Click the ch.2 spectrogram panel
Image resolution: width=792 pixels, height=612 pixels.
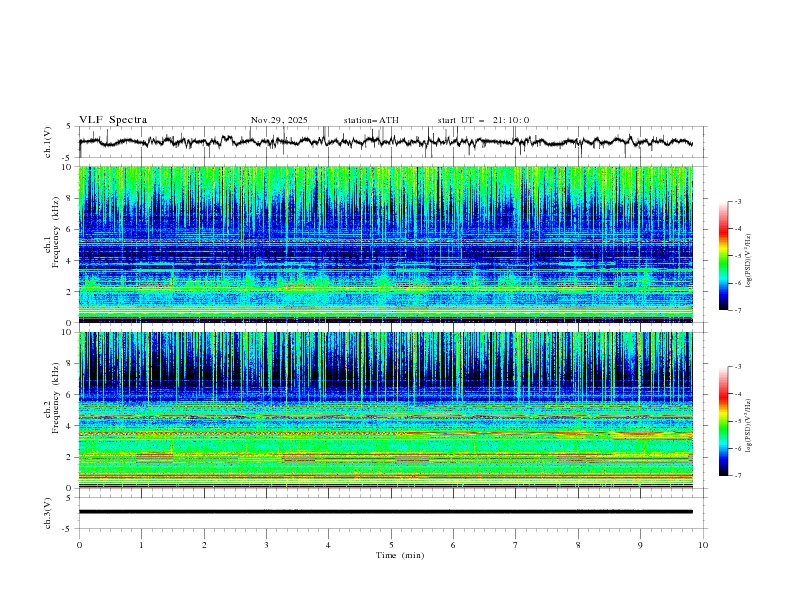385,410
